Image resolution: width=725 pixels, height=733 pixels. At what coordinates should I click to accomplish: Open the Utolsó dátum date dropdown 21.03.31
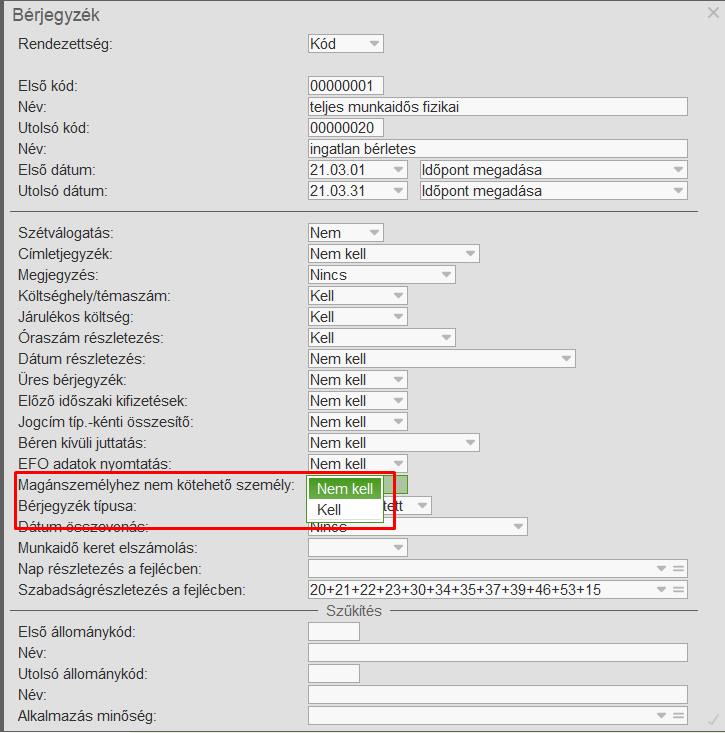click(x=358, y=191)
